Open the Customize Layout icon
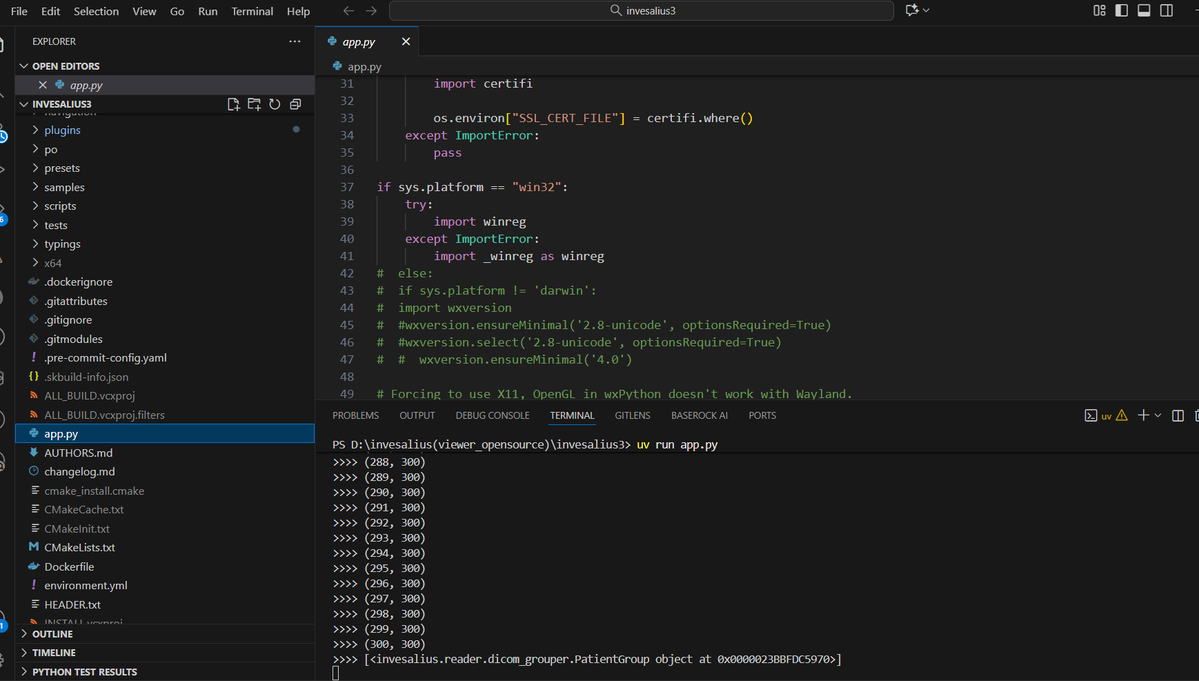Viewport: 1199px width, 681px height. pos(1099,11)
